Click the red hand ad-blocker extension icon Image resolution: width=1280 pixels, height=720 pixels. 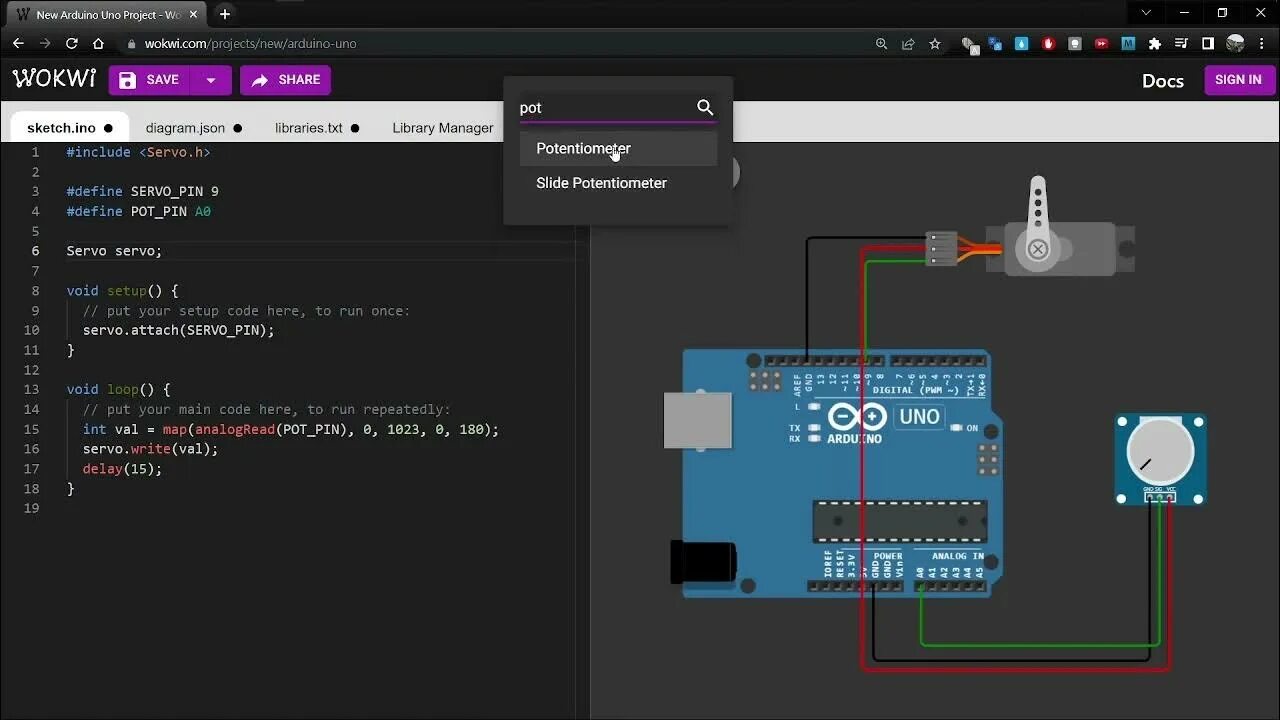1048,44
